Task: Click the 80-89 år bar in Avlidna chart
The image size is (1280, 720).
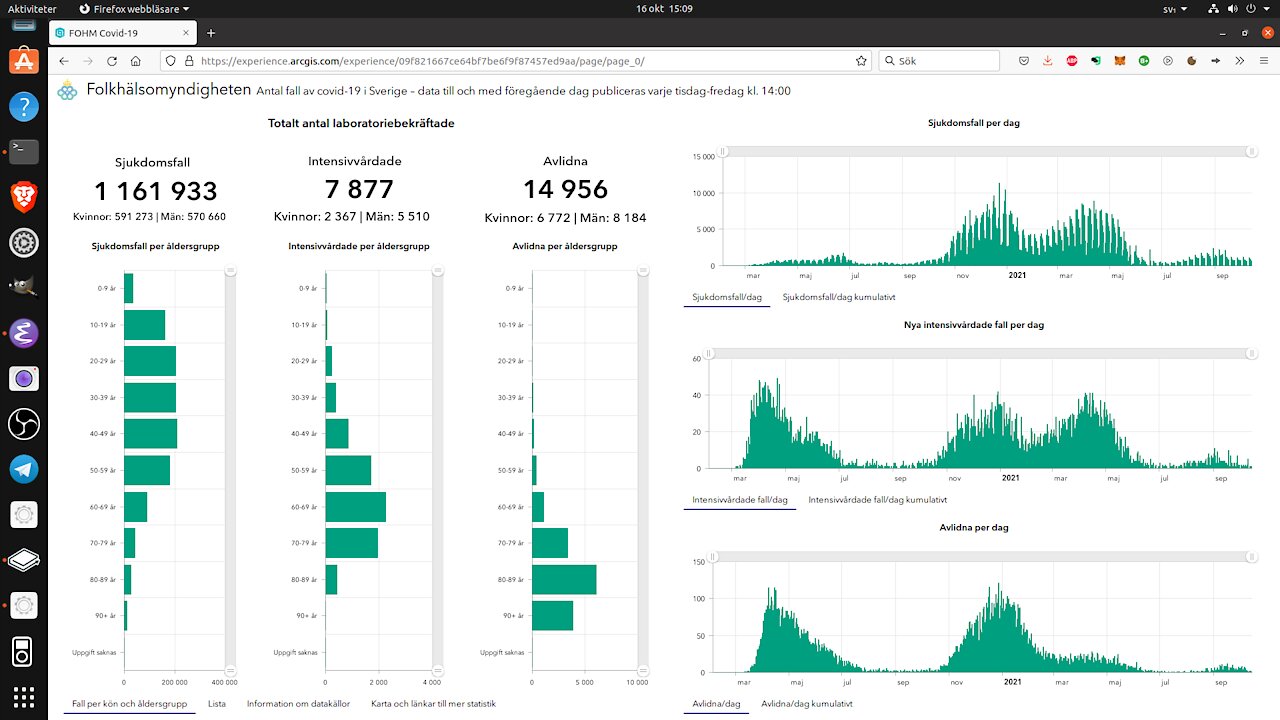Action: 564,579
